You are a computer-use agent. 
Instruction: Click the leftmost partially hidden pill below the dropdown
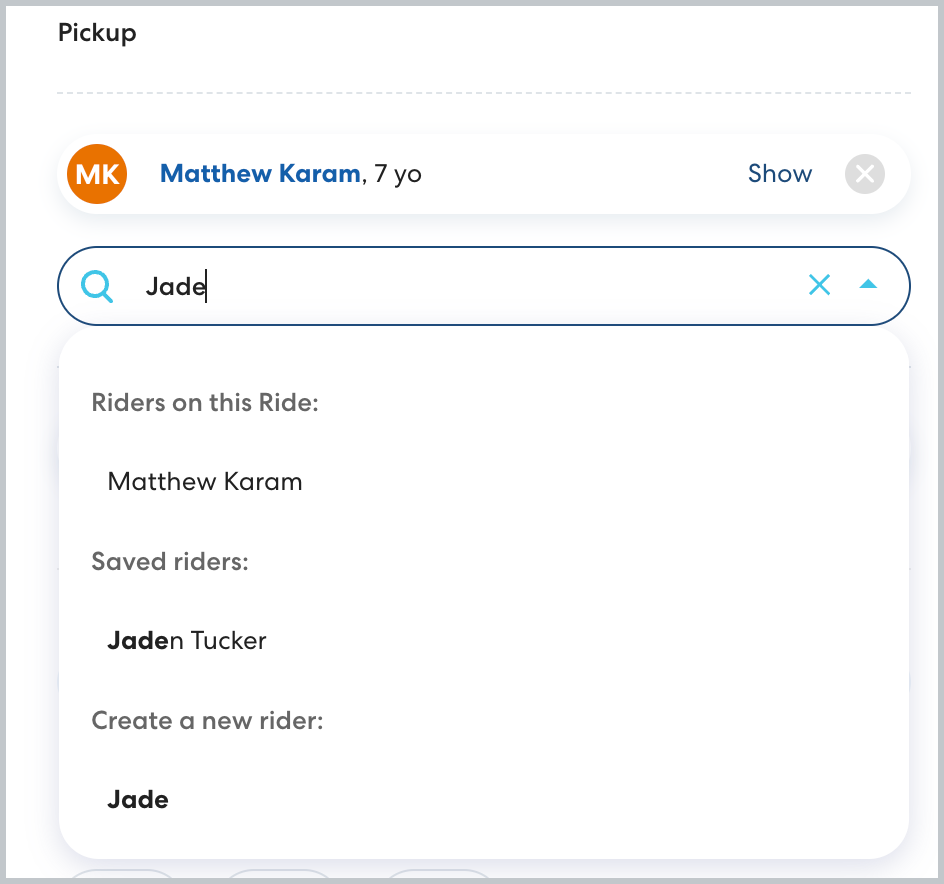pyautogui.click(x=121, y=876)
